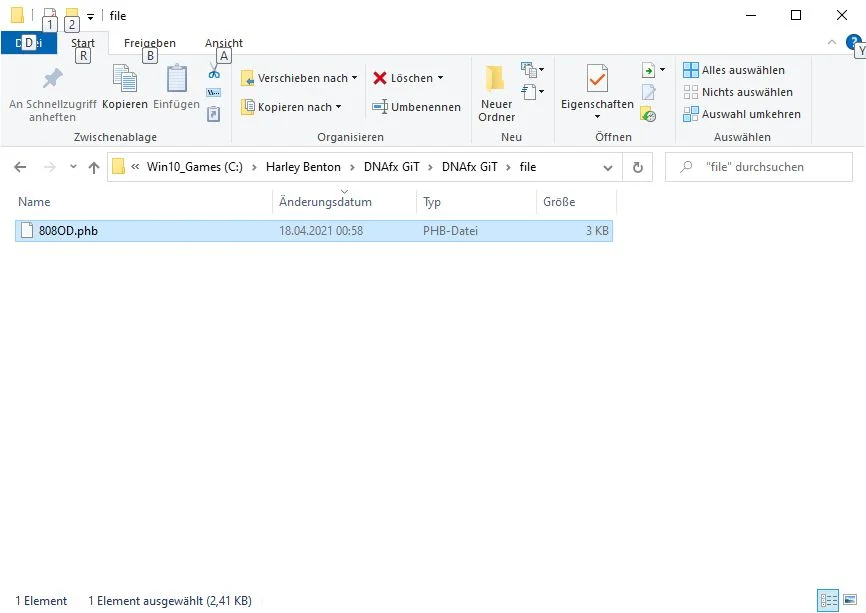Sort by the Name column header
This screenshot has height=613, width=866.
pos(144,202)
